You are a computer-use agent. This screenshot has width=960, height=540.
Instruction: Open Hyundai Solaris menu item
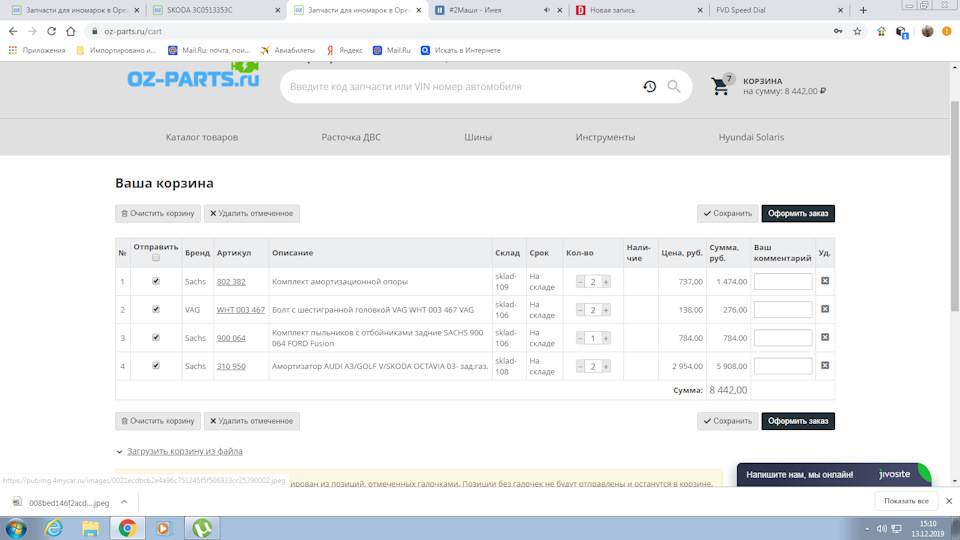pos(751,137)
